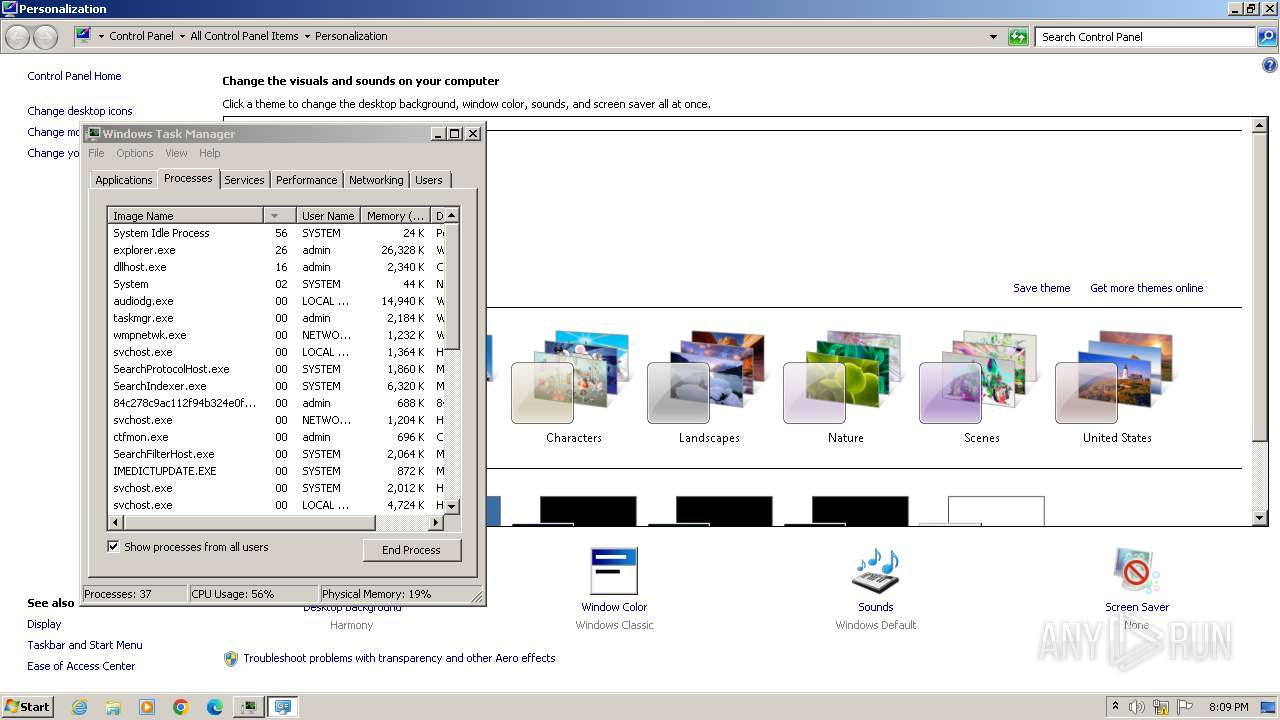Image resolution: width=1280 pixels, height=720 pixels.
Task: Open File Explorer from the taskbar
Action: point(113,707)
